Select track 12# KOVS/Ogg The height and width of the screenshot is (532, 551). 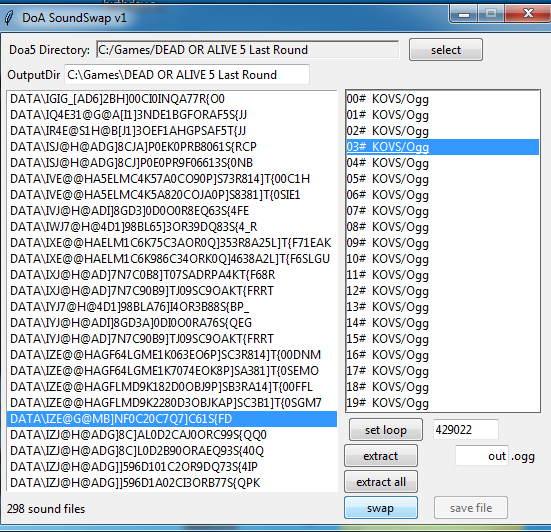[443, 291]
